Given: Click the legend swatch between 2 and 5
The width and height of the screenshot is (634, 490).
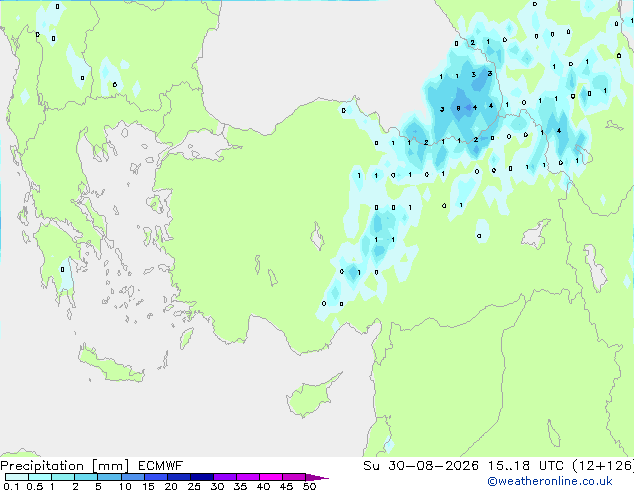Looking at the screenshot, I should (86, 477).
